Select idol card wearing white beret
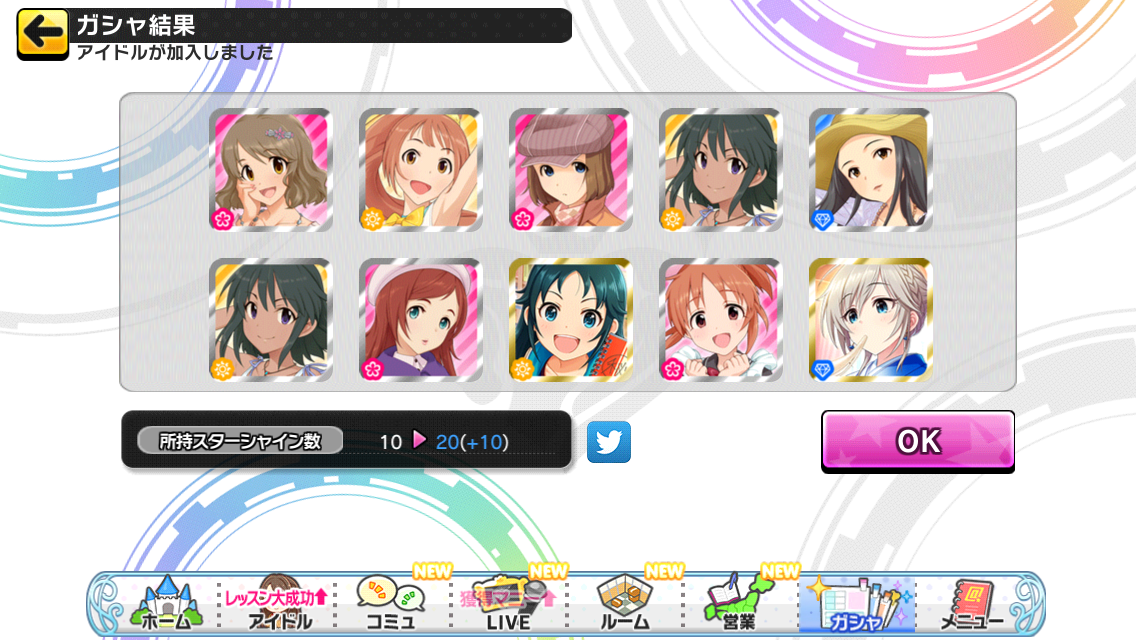The width and height of the screenshot is (1136, 640). click(421, 320)
